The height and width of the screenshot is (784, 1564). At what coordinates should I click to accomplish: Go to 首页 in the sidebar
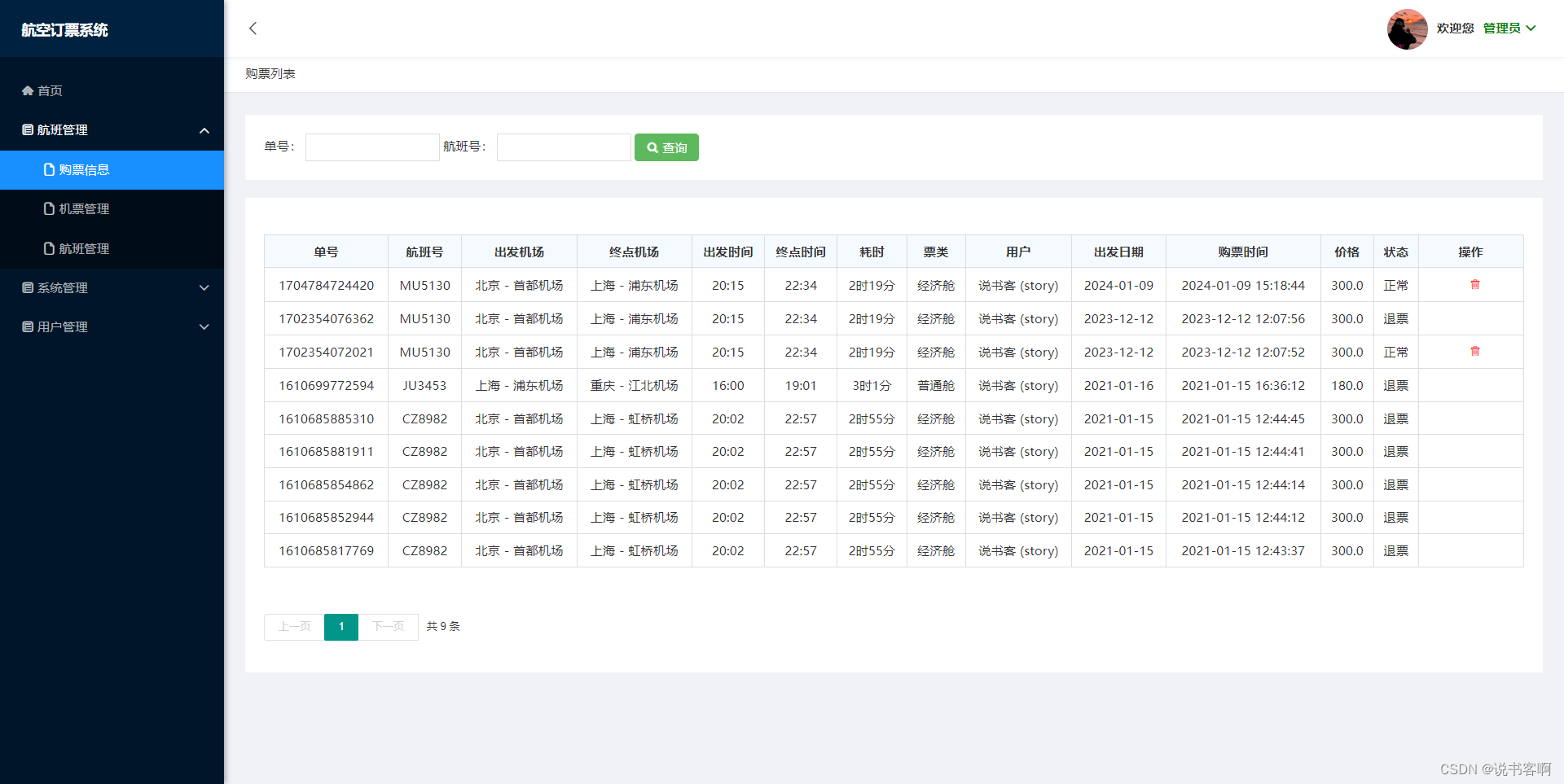(112, 90)
